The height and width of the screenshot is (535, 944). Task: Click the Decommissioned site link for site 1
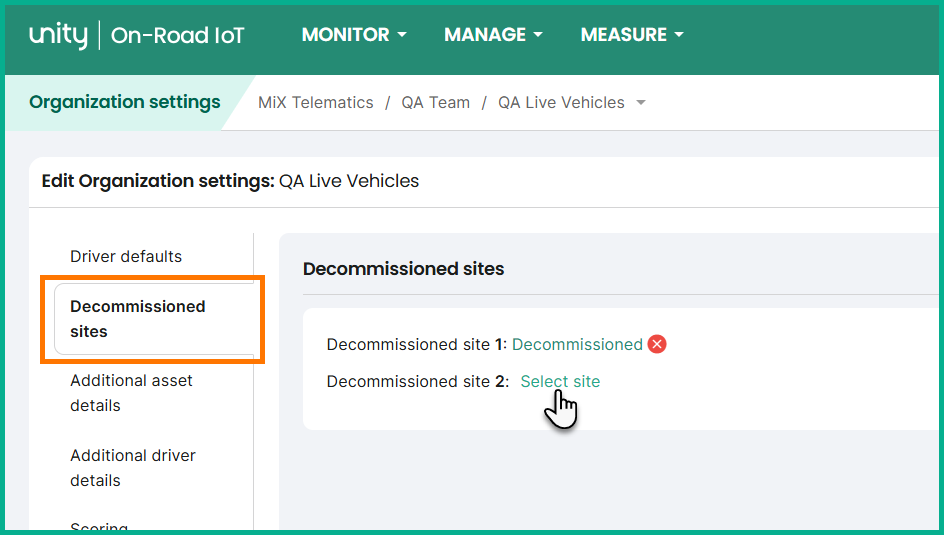click(577, 344)
